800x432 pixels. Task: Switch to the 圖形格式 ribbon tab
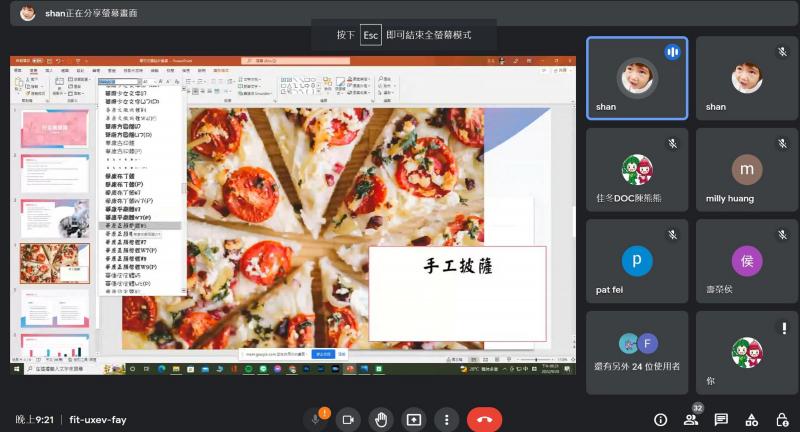[x=221, y=70]
